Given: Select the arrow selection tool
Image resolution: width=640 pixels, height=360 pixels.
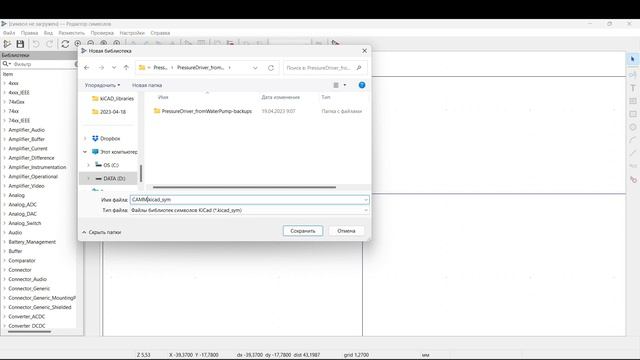Looking at the screenshot, I should pyautogui.click(x=633, y=60).
